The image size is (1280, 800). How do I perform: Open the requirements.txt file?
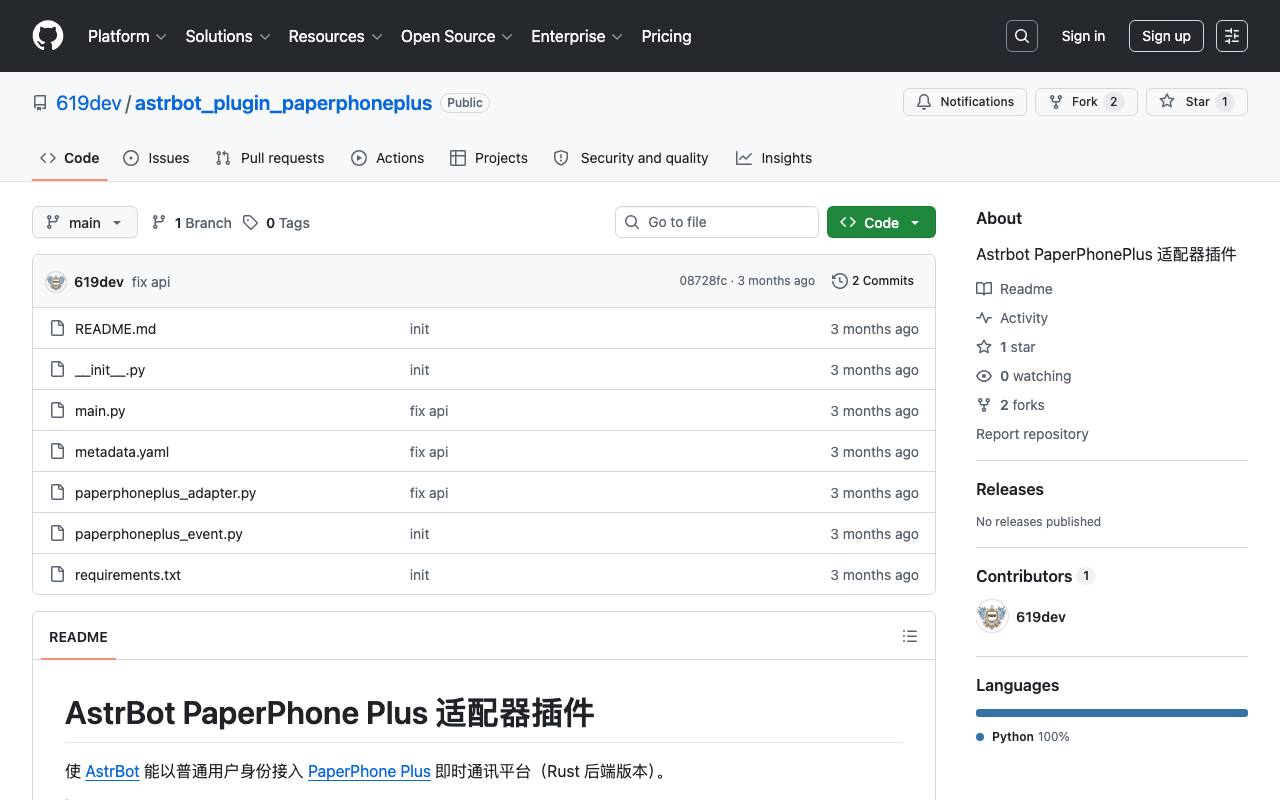click(128, 575)
